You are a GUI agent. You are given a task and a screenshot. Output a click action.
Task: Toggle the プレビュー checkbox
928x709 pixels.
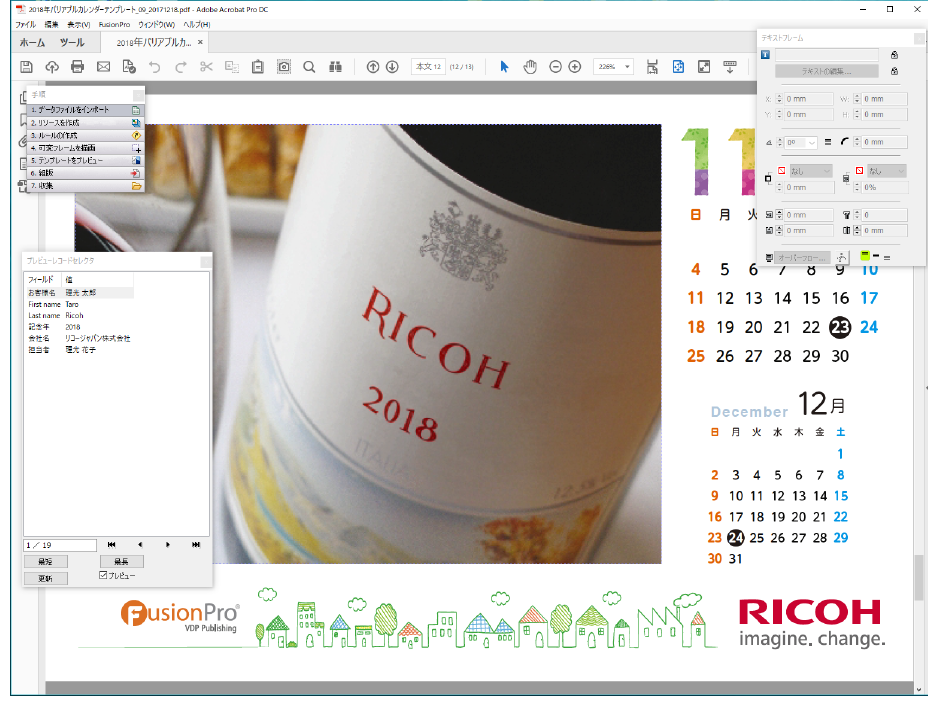(103, 576)
